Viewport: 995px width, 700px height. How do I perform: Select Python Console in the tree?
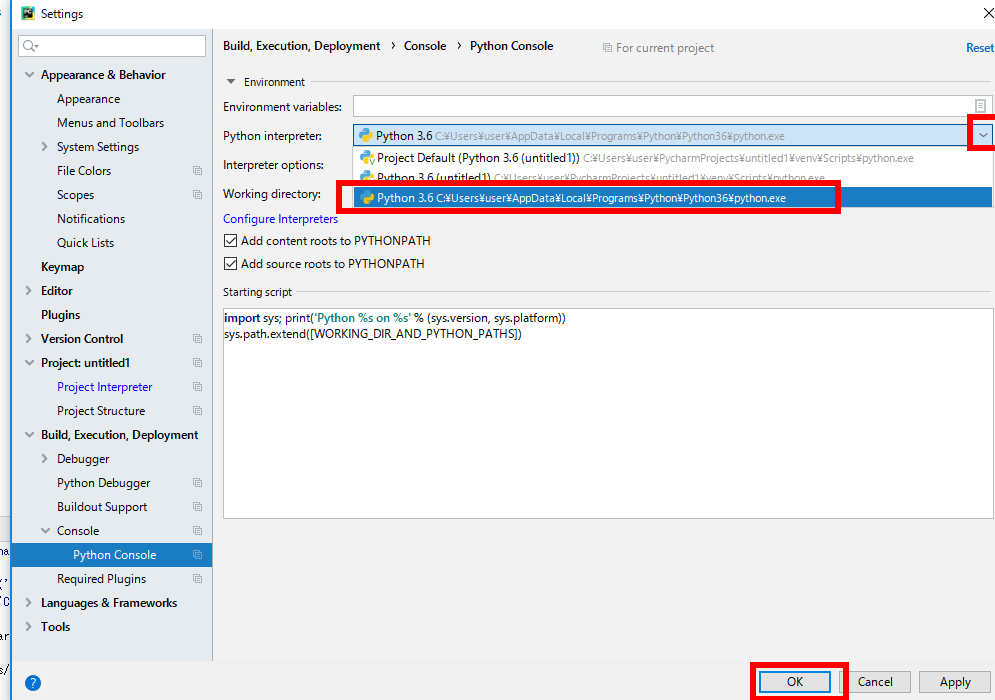click(114, 555)
